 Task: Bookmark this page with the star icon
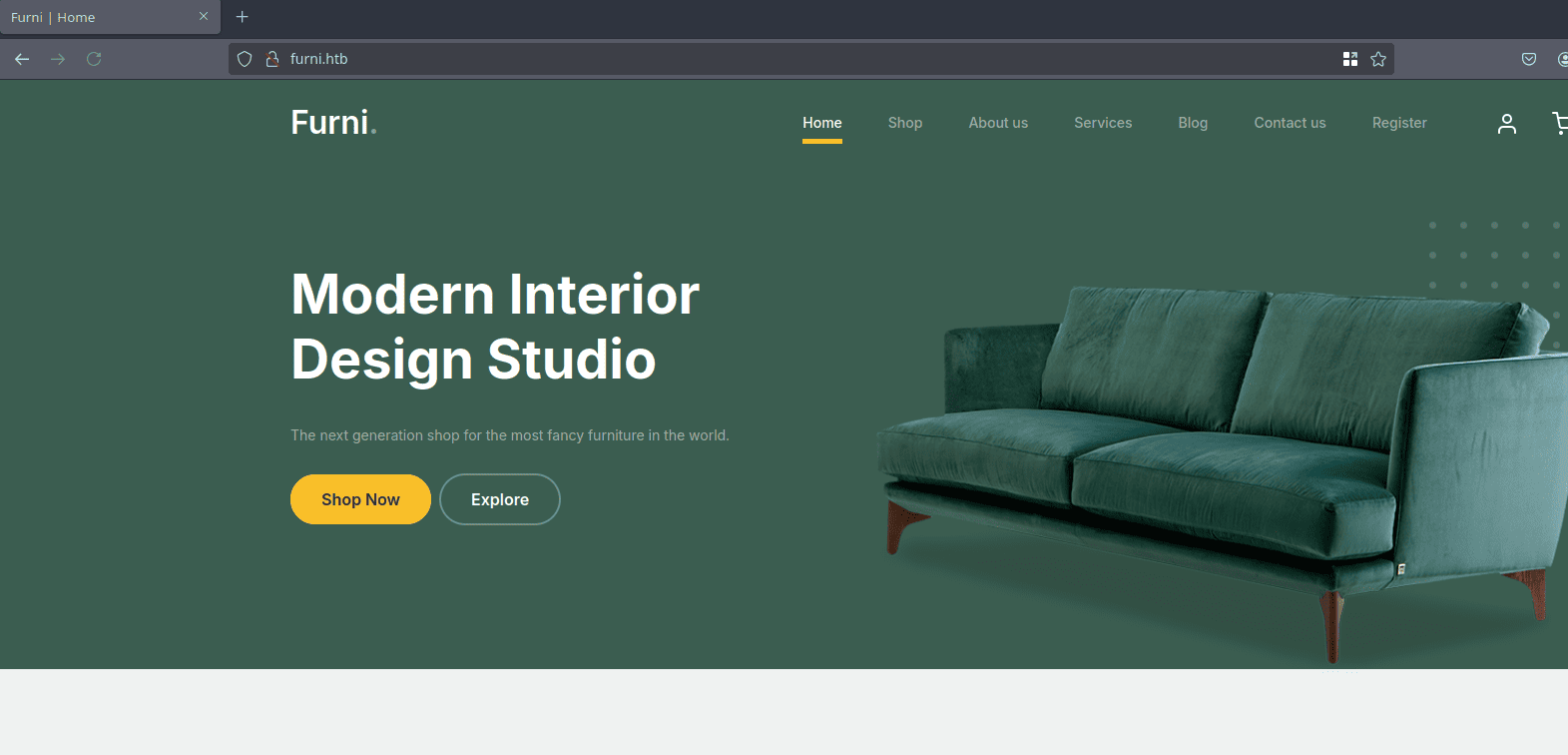[1378, 59]
